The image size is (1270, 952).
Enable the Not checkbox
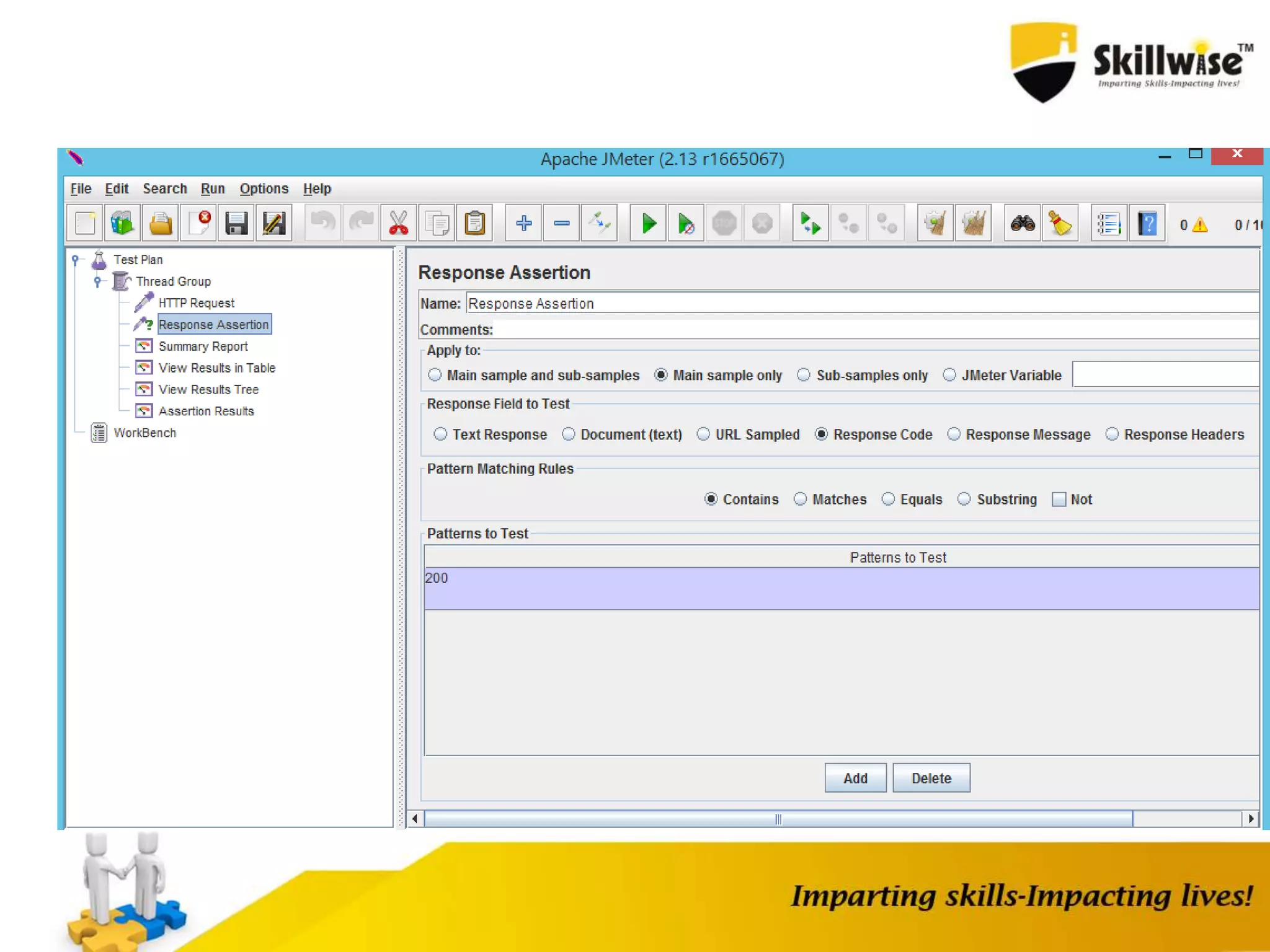pos(1059,500)
